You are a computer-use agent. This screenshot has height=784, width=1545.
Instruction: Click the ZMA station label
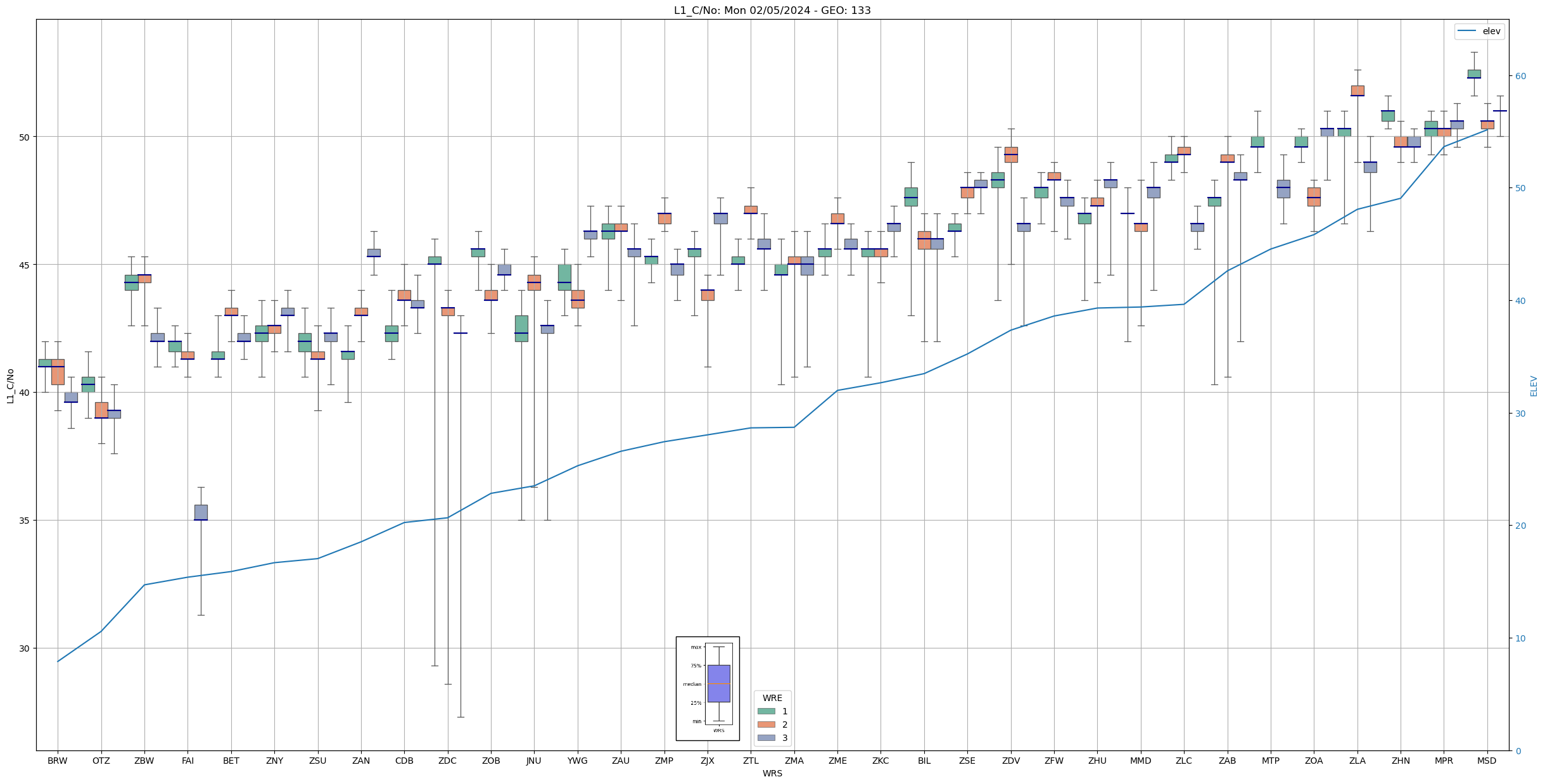pos(794,761)
